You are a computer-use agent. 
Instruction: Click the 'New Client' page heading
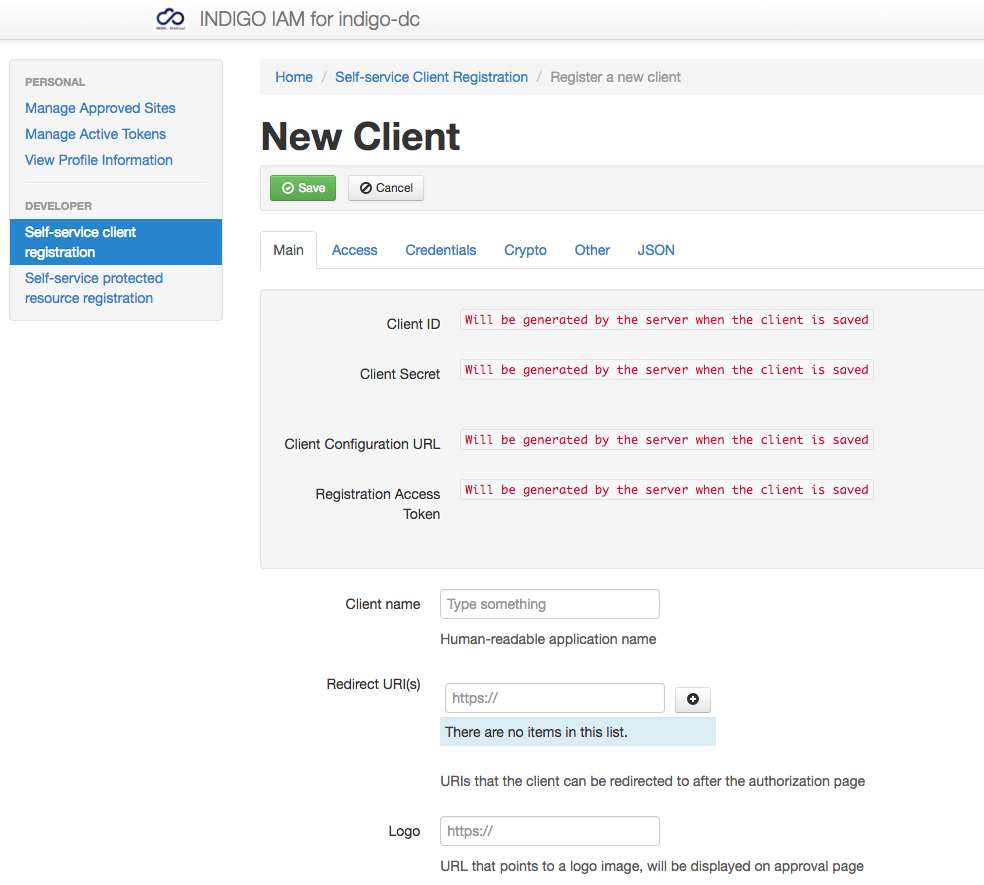pos(360,136)
